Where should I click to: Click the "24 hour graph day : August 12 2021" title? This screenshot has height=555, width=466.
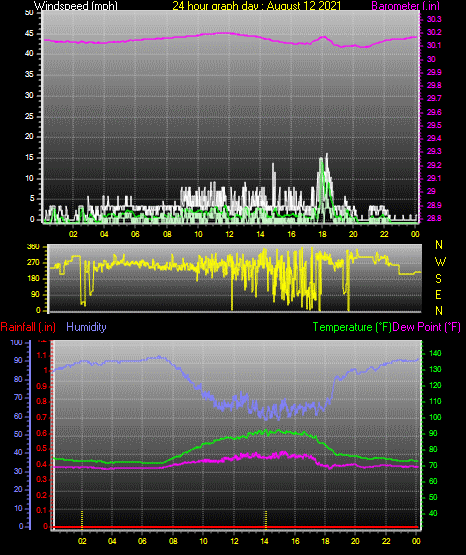click(x=257, y=6)
